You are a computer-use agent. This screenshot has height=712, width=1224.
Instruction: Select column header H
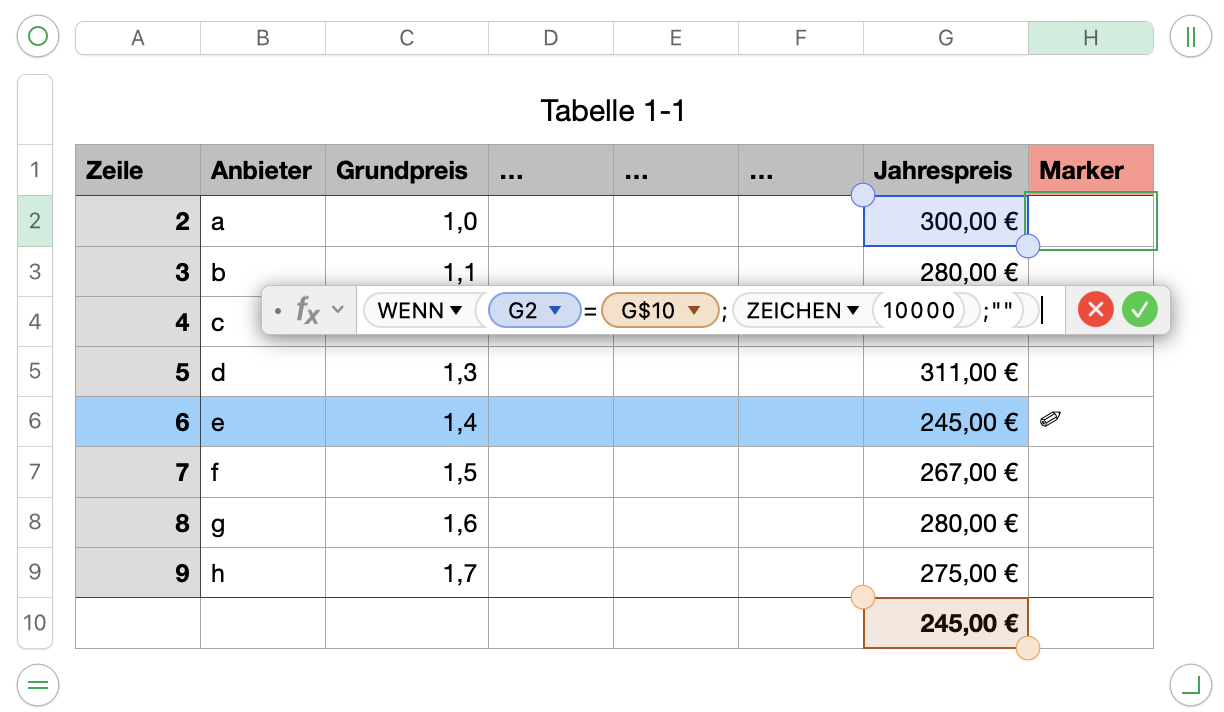point(1090,38)
